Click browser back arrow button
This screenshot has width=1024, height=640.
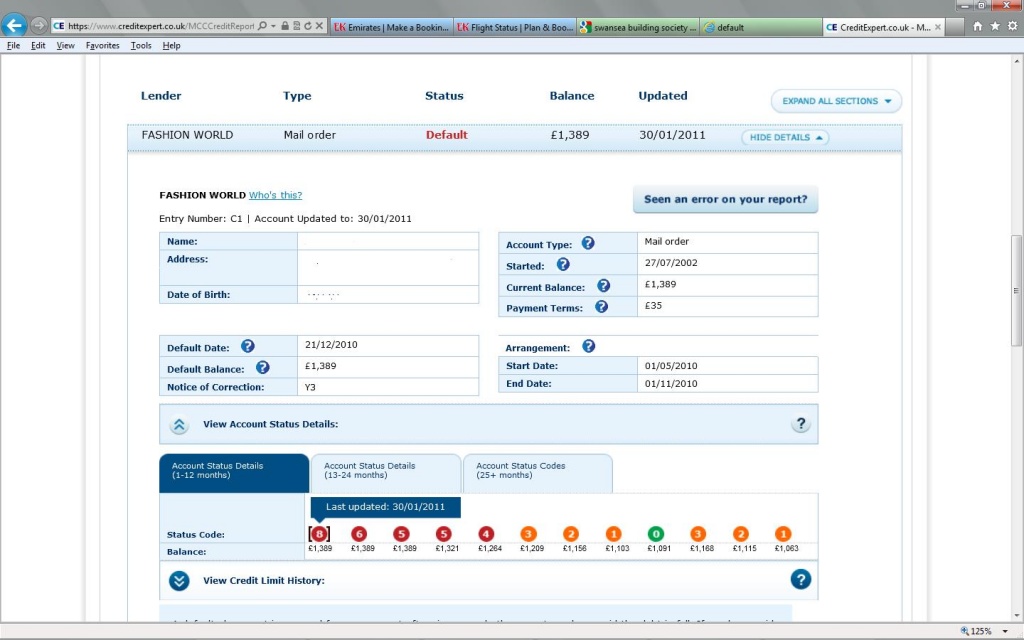click(15, 25)
